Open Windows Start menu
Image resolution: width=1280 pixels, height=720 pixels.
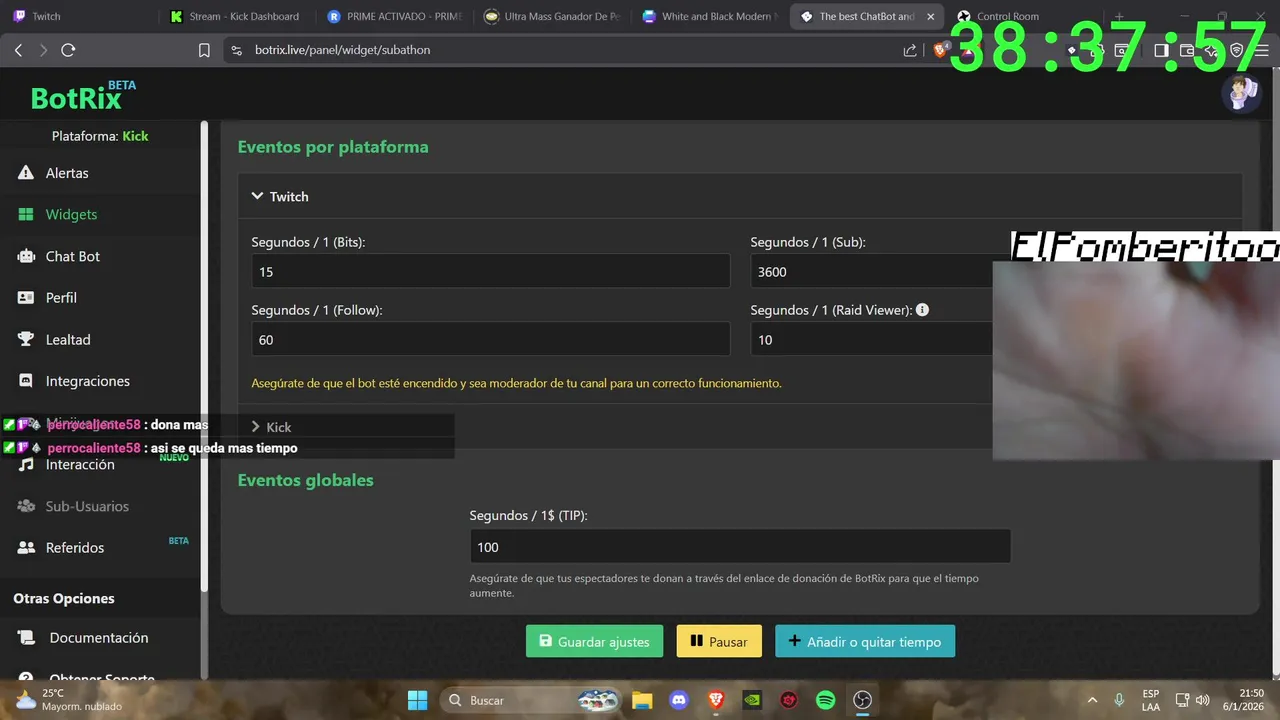pos(418,700)
